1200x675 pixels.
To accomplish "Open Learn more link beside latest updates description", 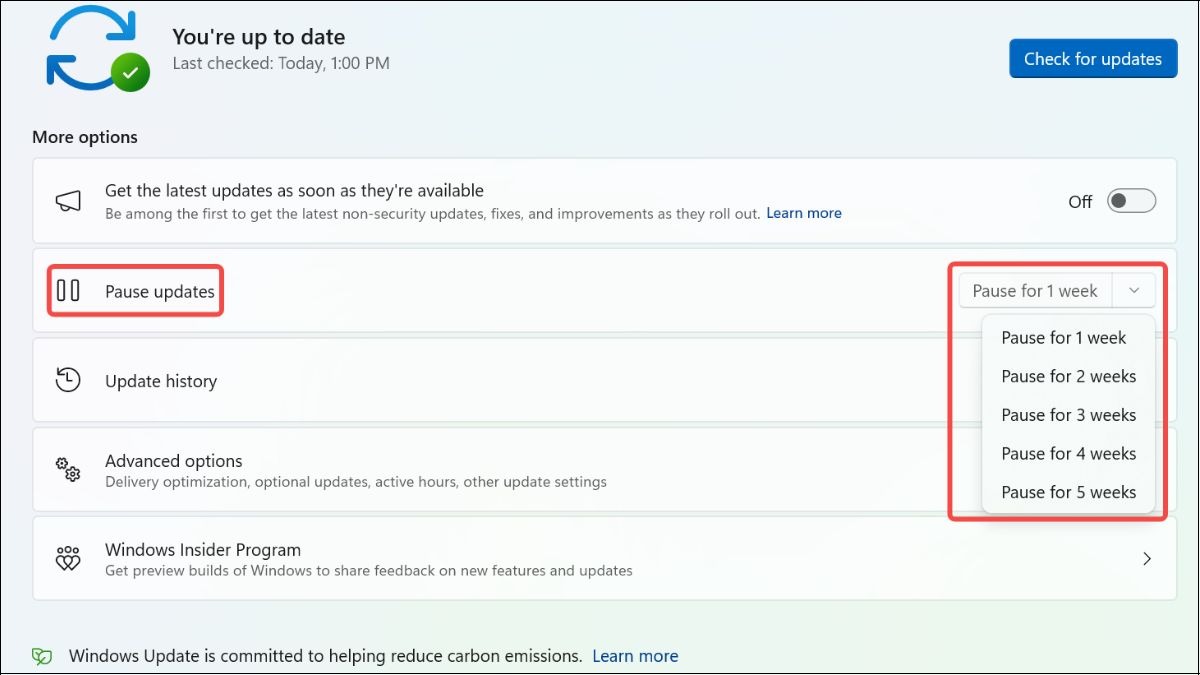I will [804, 213].
